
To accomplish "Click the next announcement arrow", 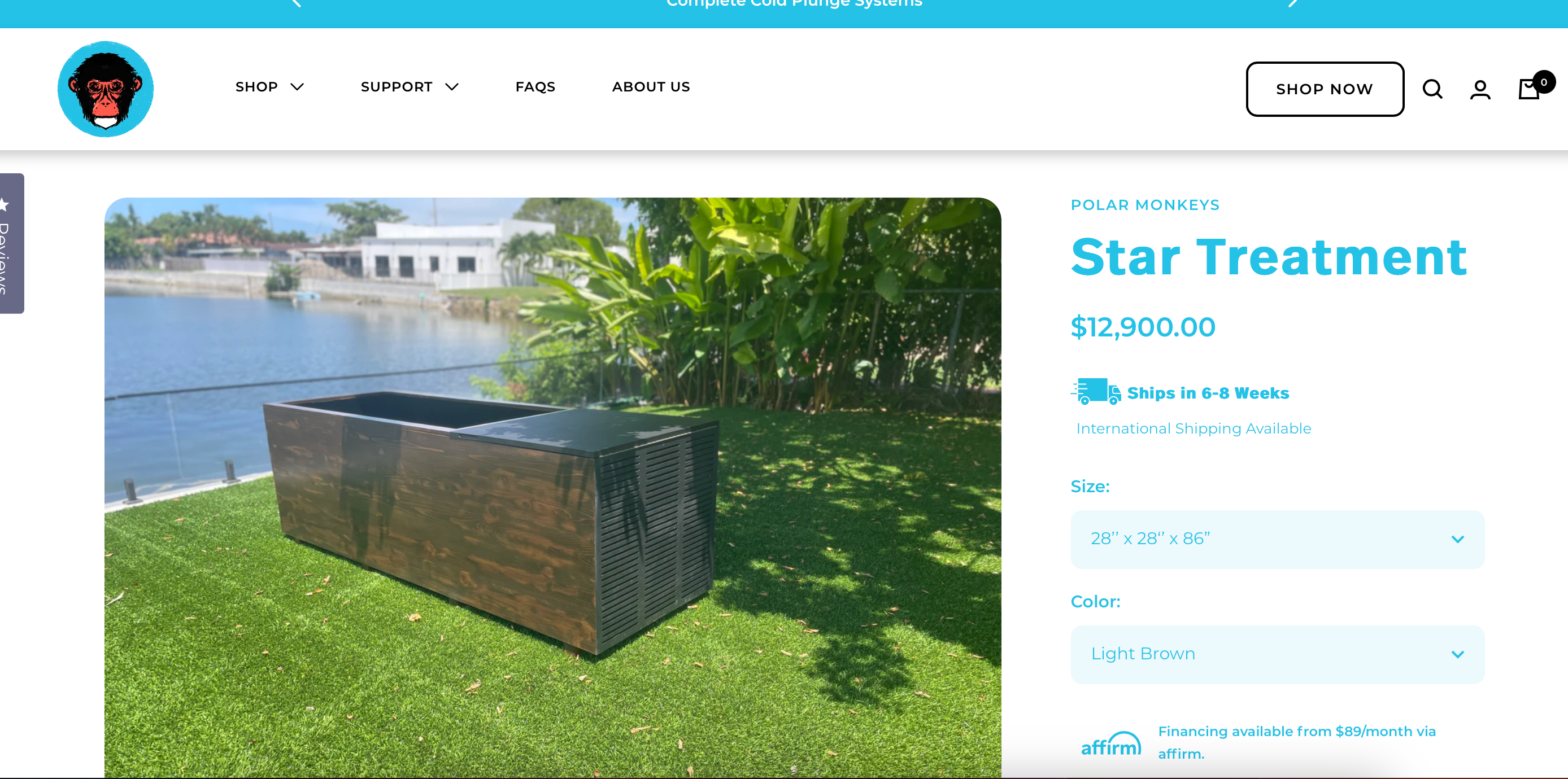I will [1293, 3].
